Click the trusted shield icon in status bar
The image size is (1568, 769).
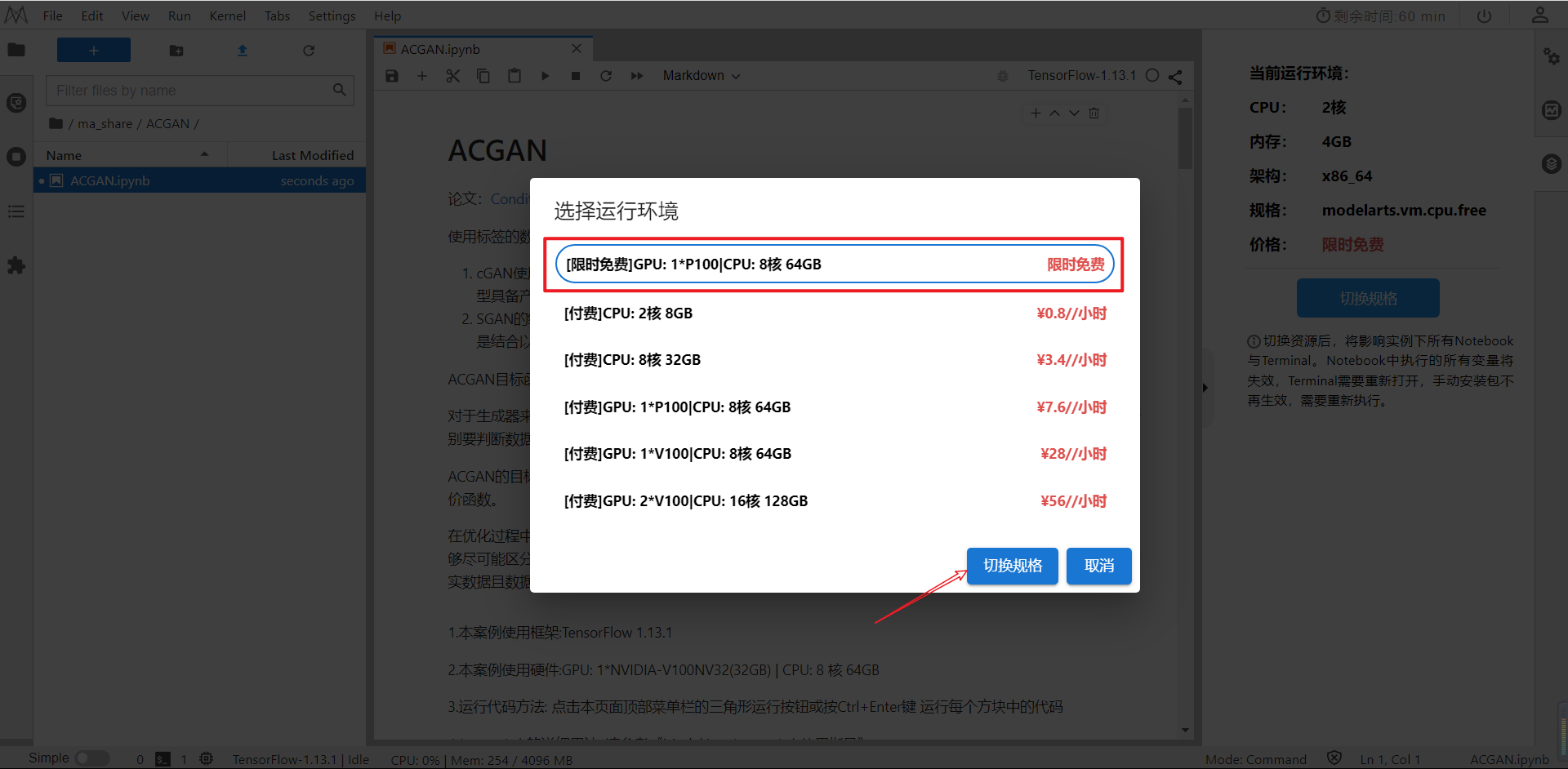(x=1334, y=758)
